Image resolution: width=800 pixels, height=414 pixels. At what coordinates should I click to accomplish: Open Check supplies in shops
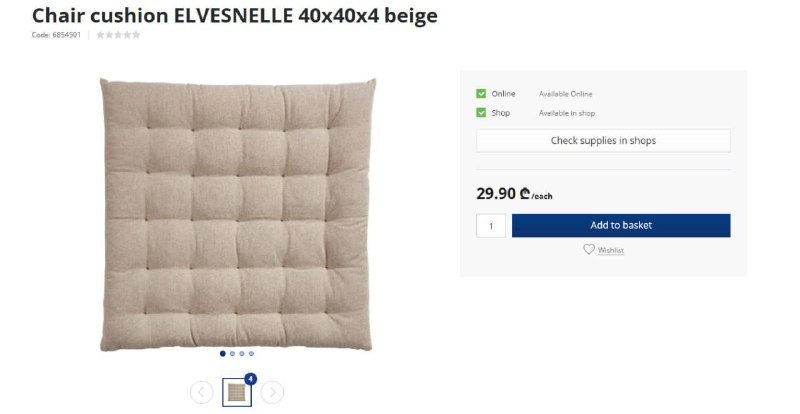(x=603, y=140)
